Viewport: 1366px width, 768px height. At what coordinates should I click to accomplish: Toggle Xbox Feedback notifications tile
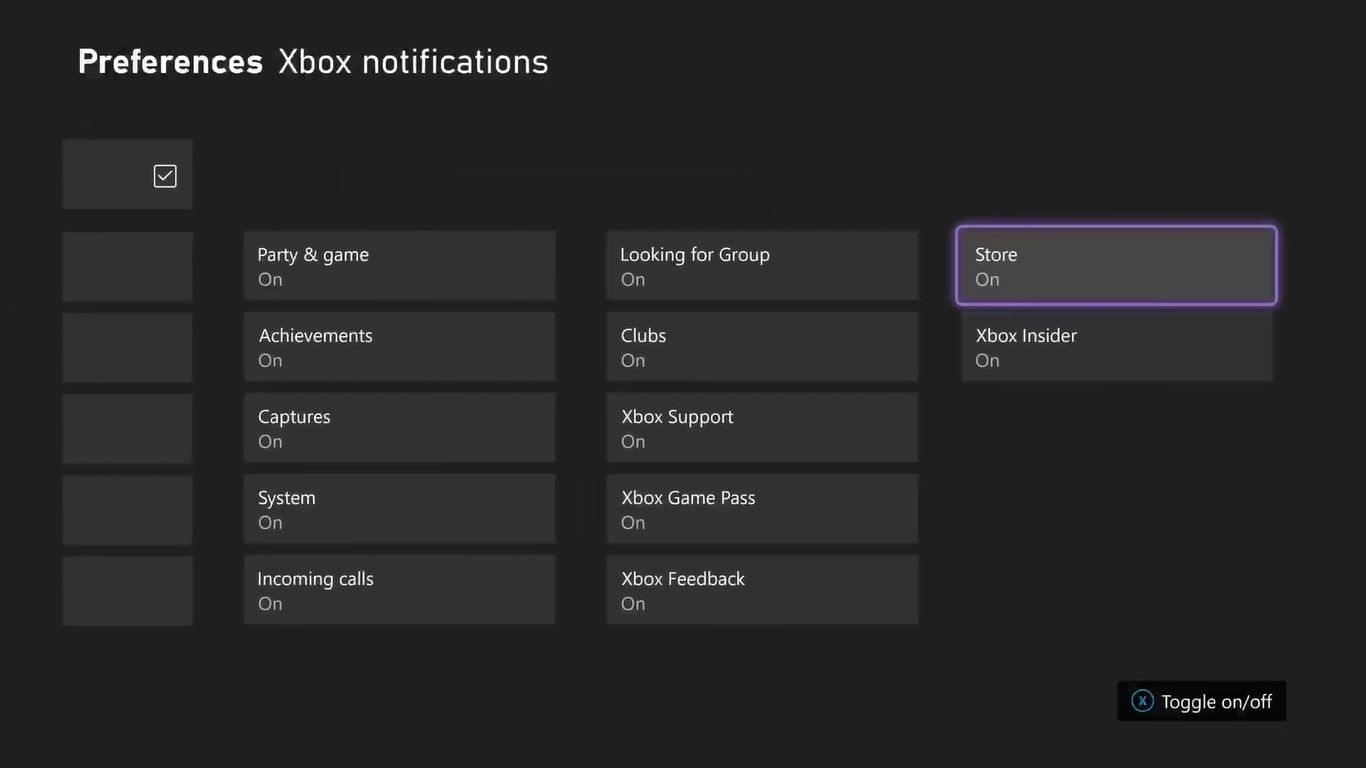click(762, 590)
